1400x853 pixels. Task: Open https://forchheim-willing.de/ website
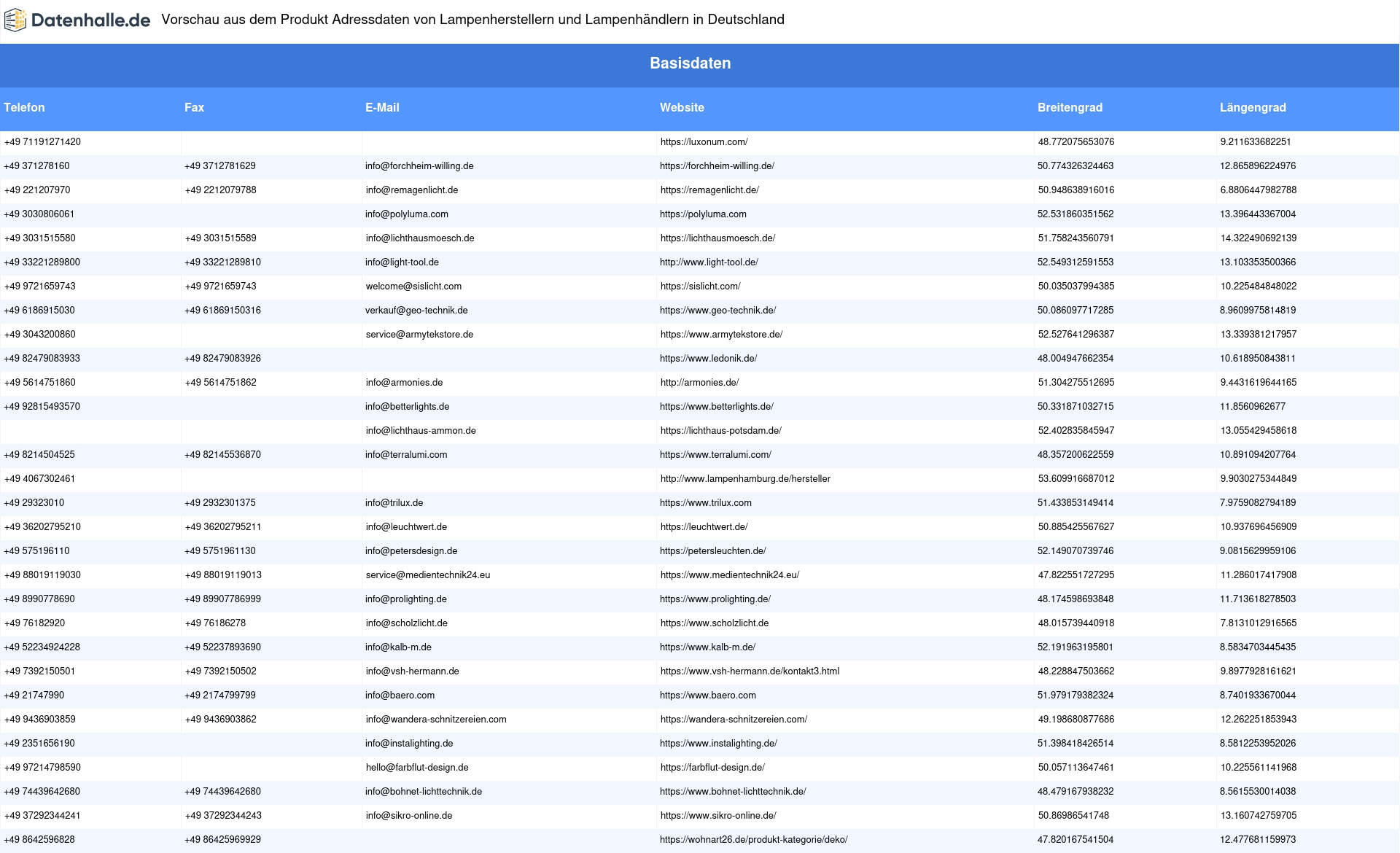(x=717, y=166)
